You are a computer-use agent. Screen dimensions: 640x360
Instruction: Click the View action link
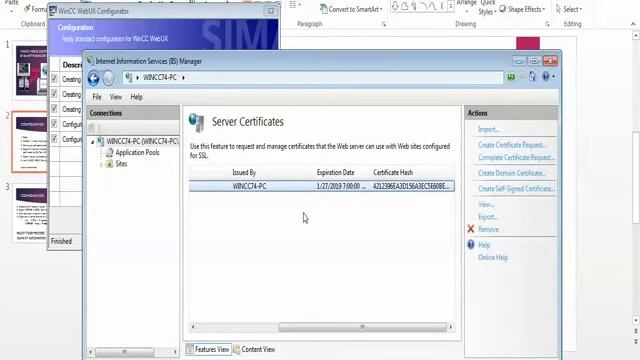coord(486,204)
